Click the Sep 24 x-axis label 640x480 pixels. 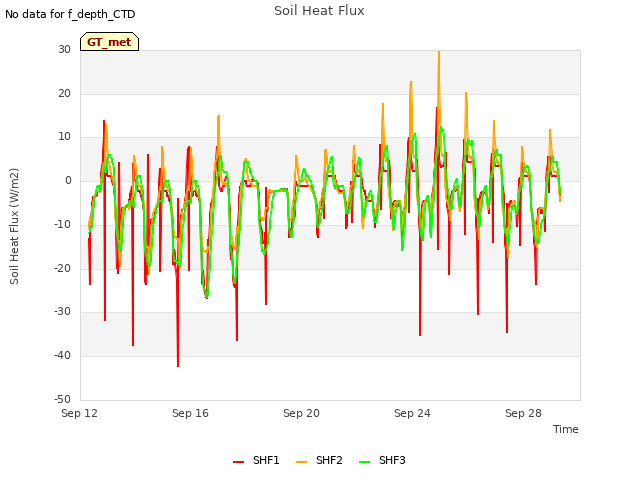click(412, 413)
